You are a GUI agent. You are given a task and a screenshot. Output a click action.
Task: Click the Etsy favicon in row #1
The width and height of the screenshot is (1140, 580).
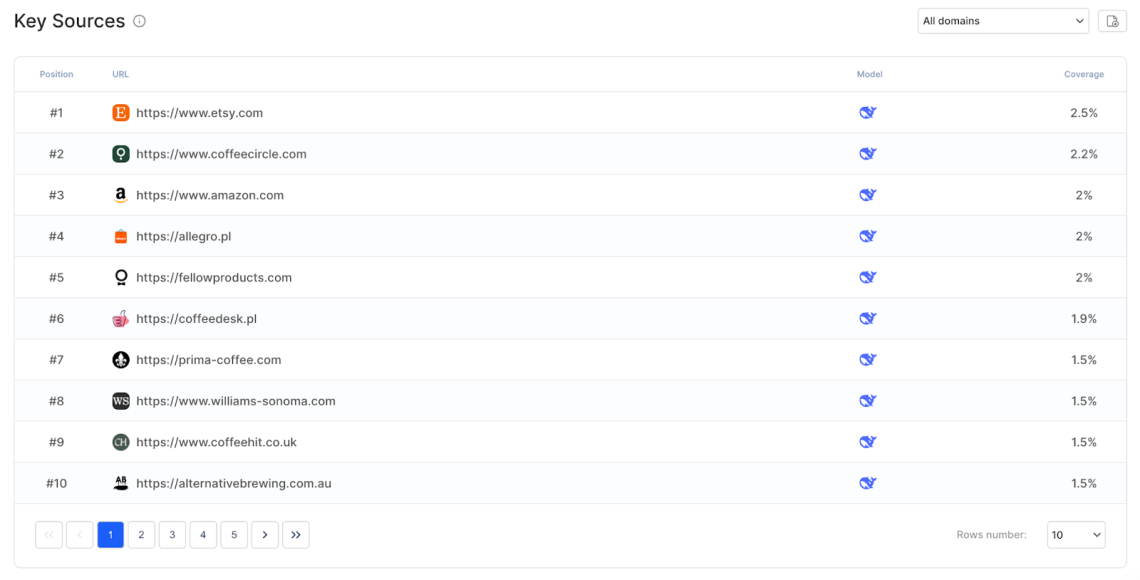pyautogui.click(x=121, y=113)
